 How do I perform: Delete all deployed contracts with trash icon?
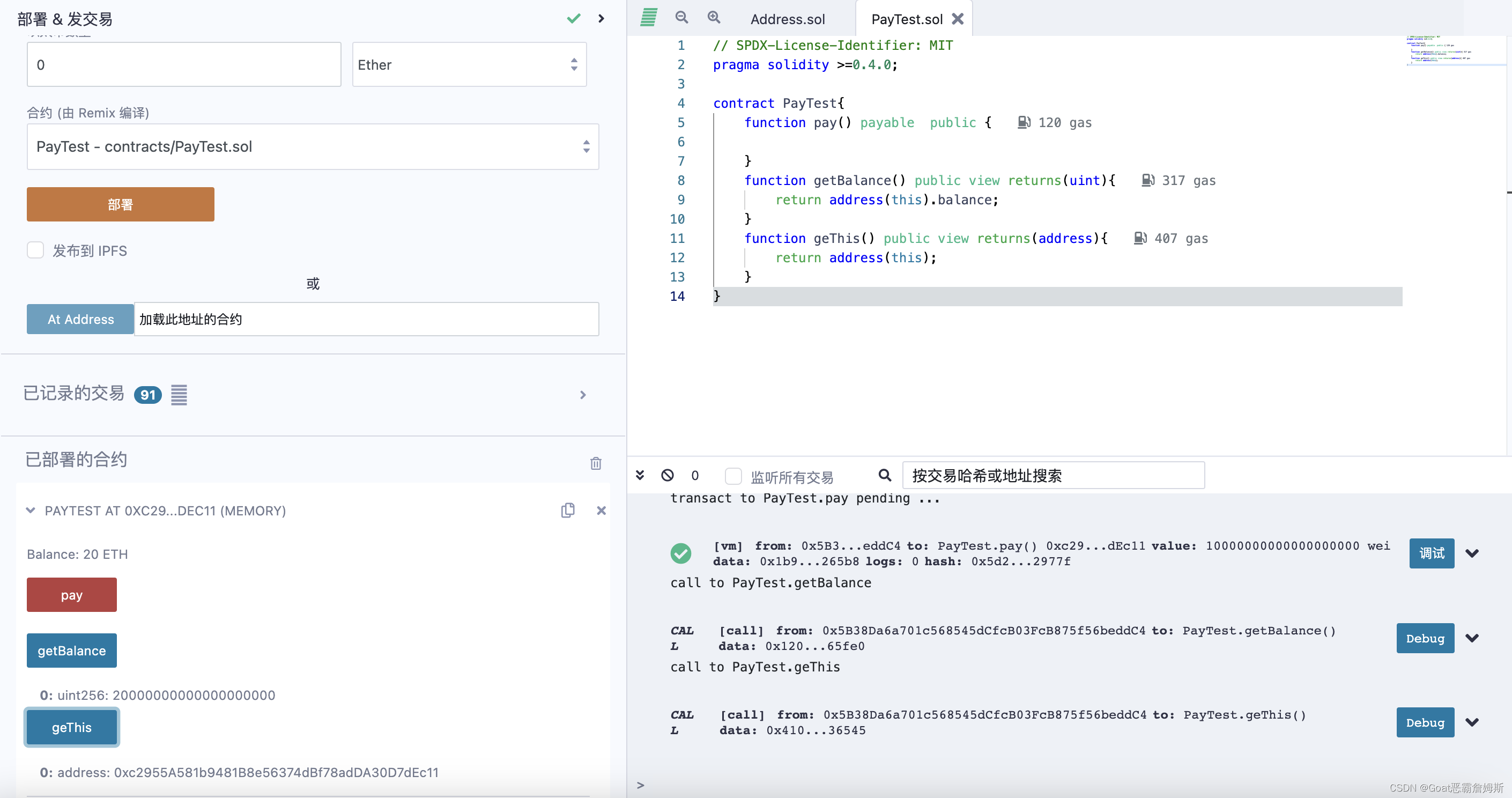point(596,463)
